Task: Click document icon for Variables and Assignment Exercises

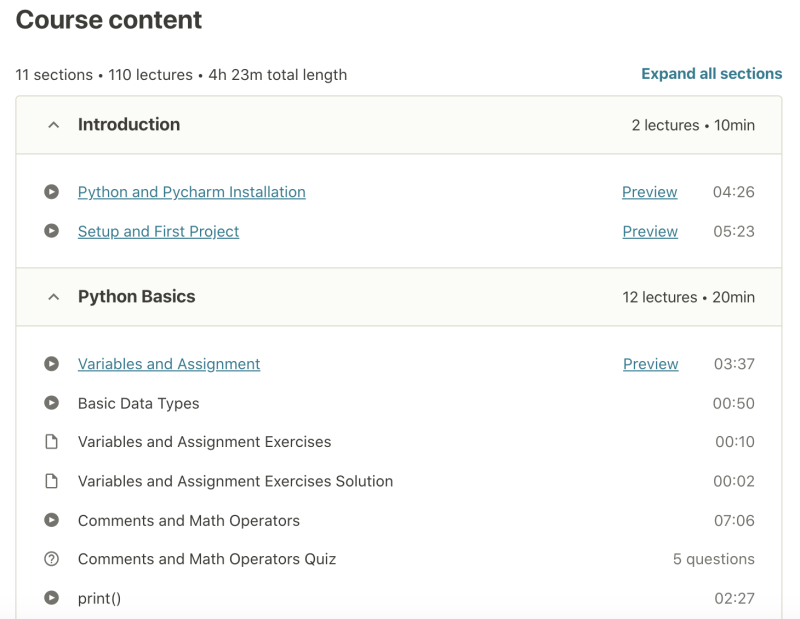Action: pyautogui.click(x=52, y=442)
